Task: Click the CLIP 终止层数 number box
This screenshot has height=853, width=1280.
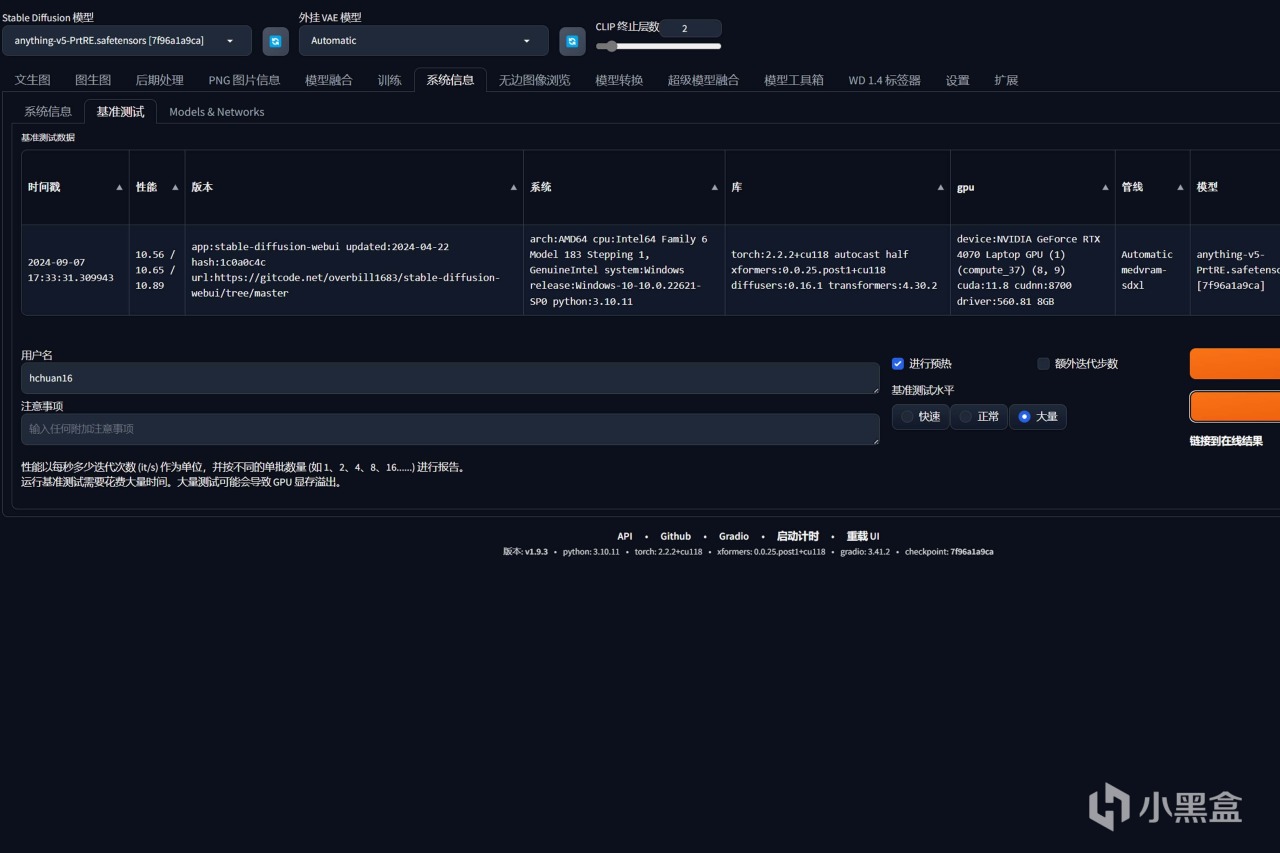Action: tap(690, 28)
